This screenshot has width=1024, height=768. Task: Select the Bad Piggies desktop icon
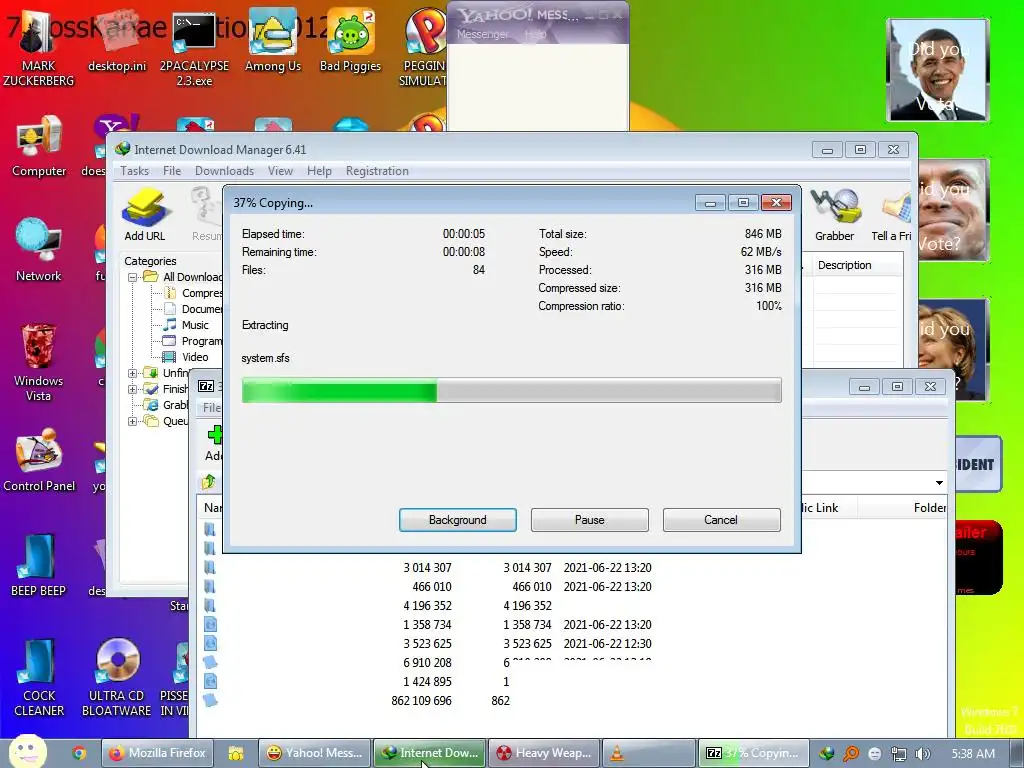click(x=351, y=40)
